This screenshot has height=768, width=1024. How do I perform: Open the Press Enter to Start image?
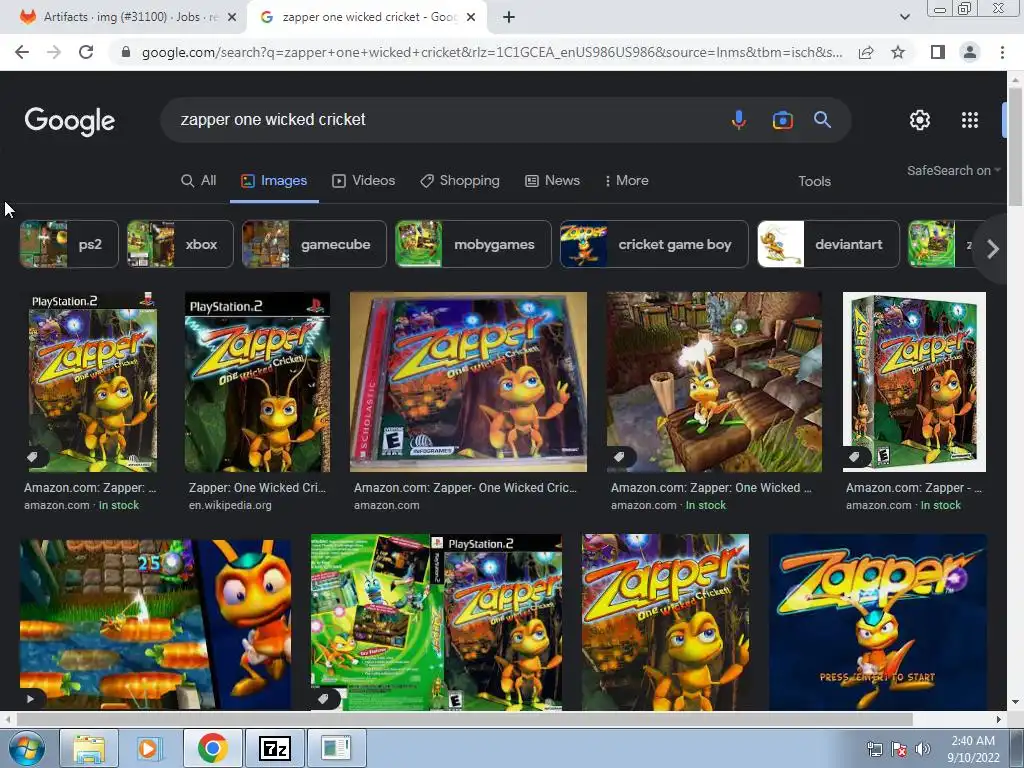[x=878, y=622]
